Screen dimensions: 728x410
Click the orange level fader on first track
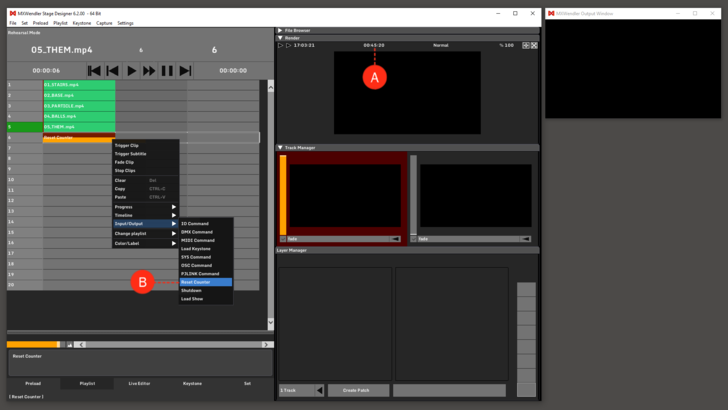pos(283,195)
